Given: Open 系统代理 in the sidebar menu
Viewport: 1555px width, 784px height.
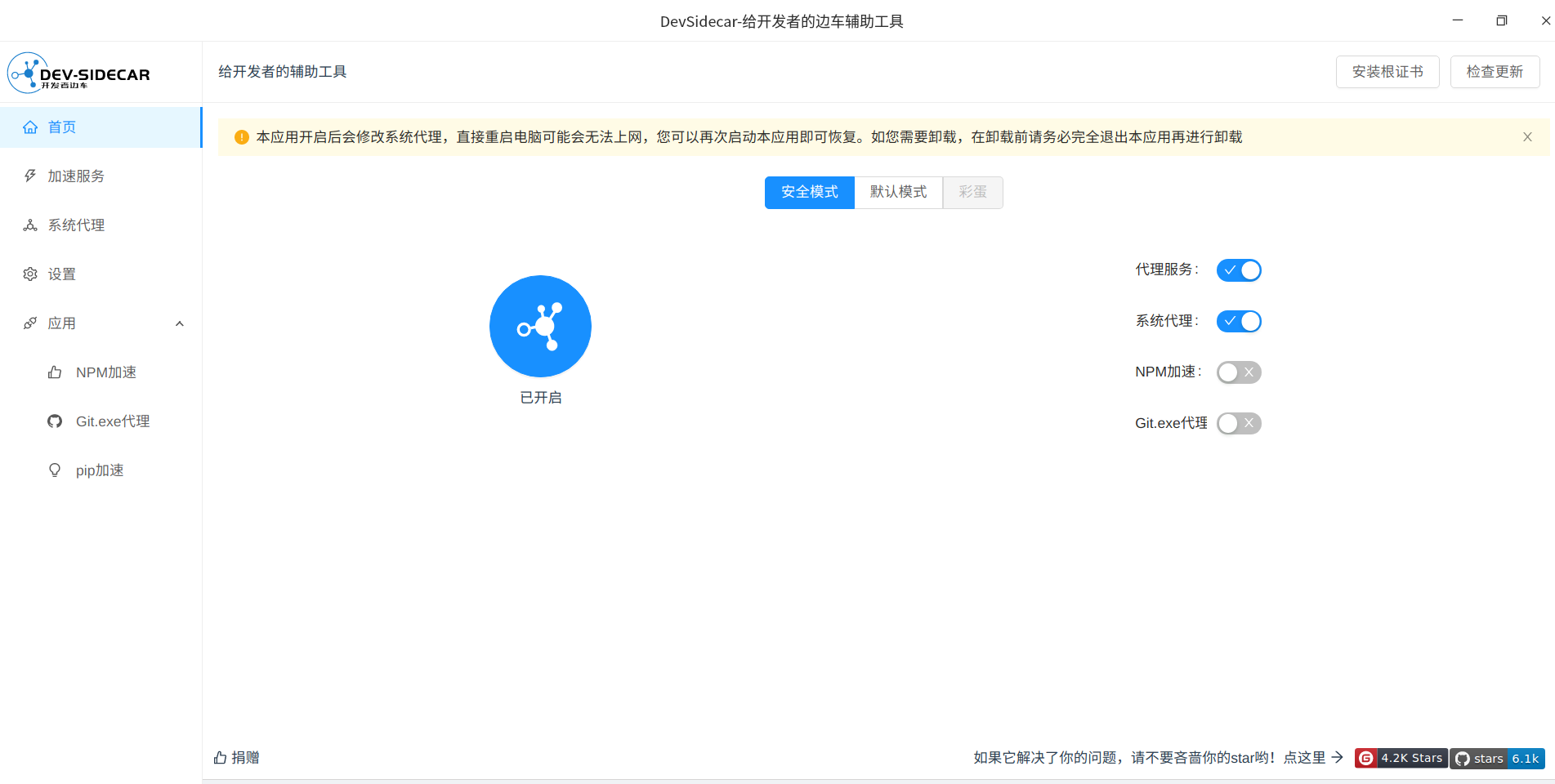Looking at the screenshot, I should tap(76, 225).
